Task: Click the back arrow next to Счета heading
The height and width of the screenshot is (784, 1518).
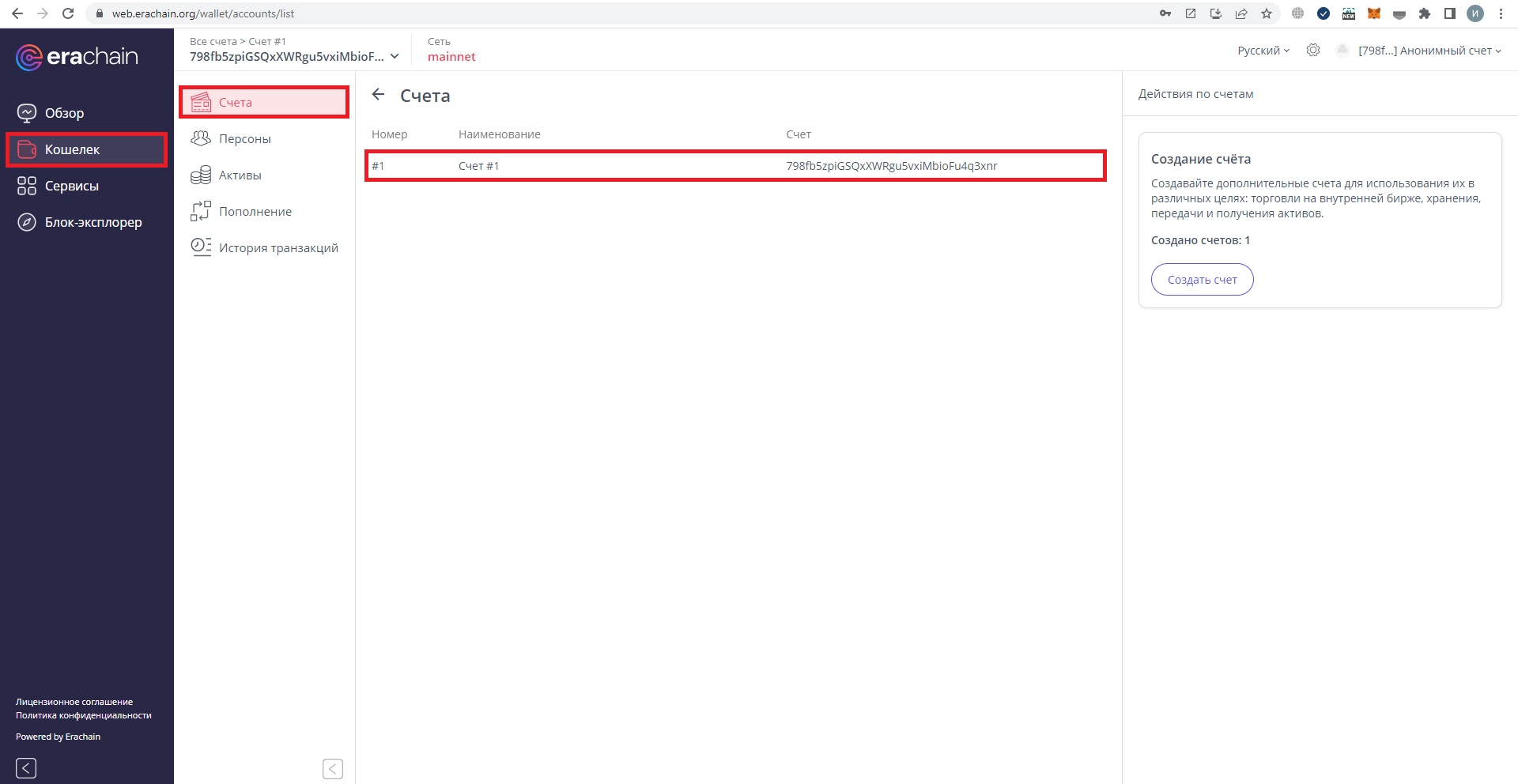Action: pyautogui.click(x=379, y=95)
